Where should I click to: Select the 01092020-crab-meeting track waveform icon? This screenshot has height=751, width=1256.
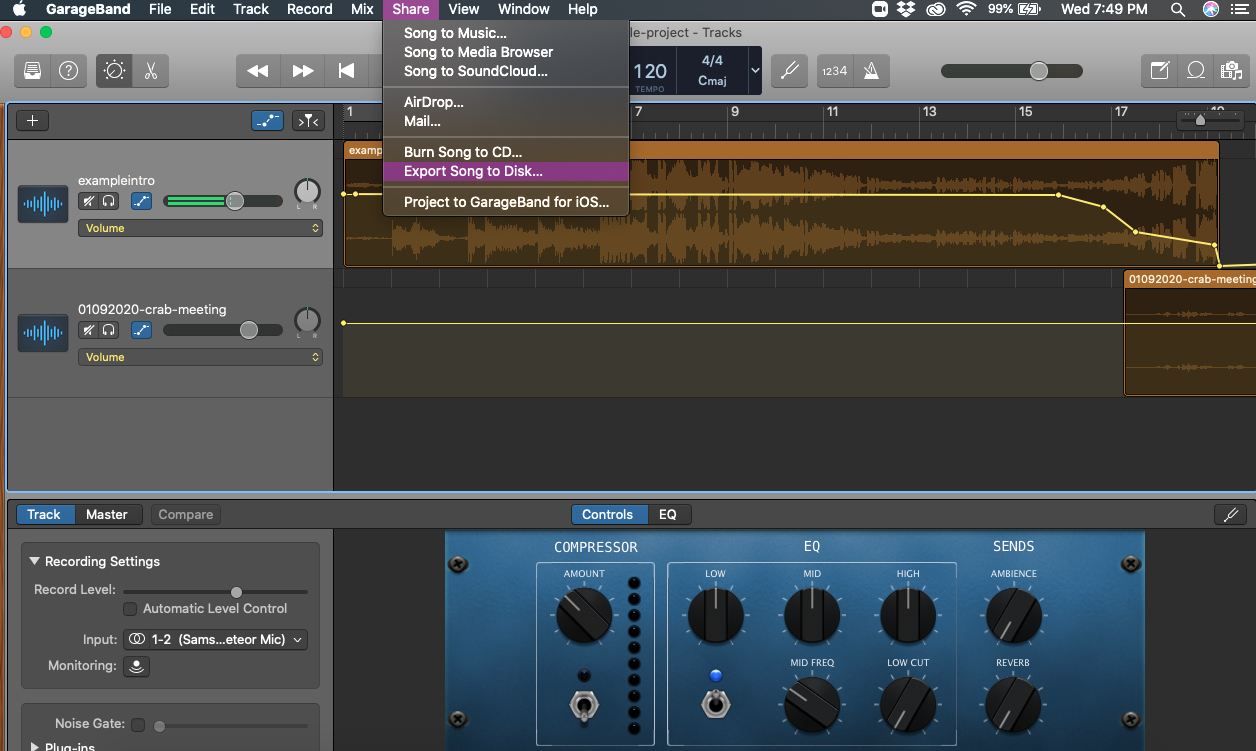(x=43, y=333)
